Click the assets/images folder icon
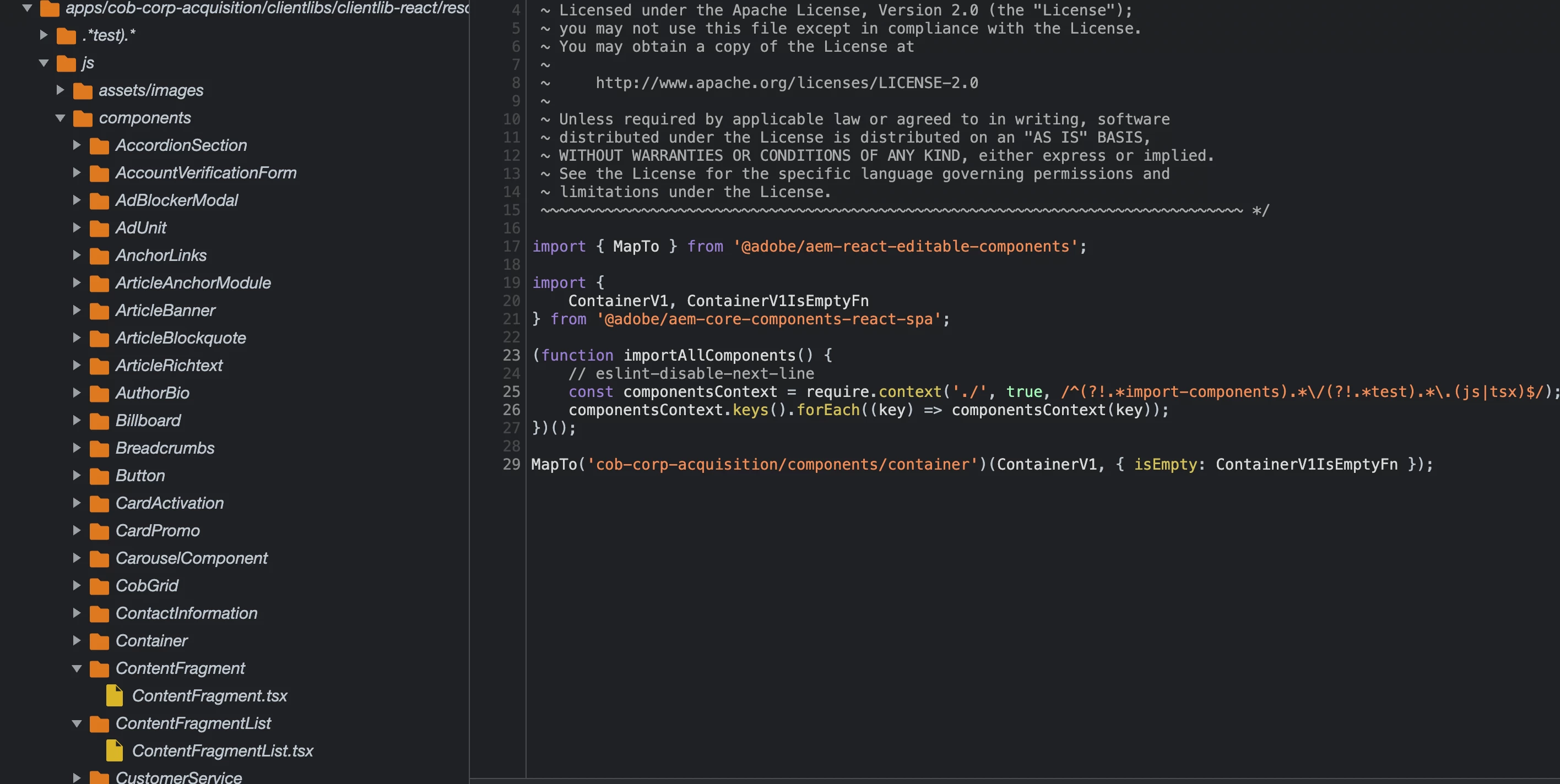The height and width of the screenshot is (784, 1560). click(83, 91)
